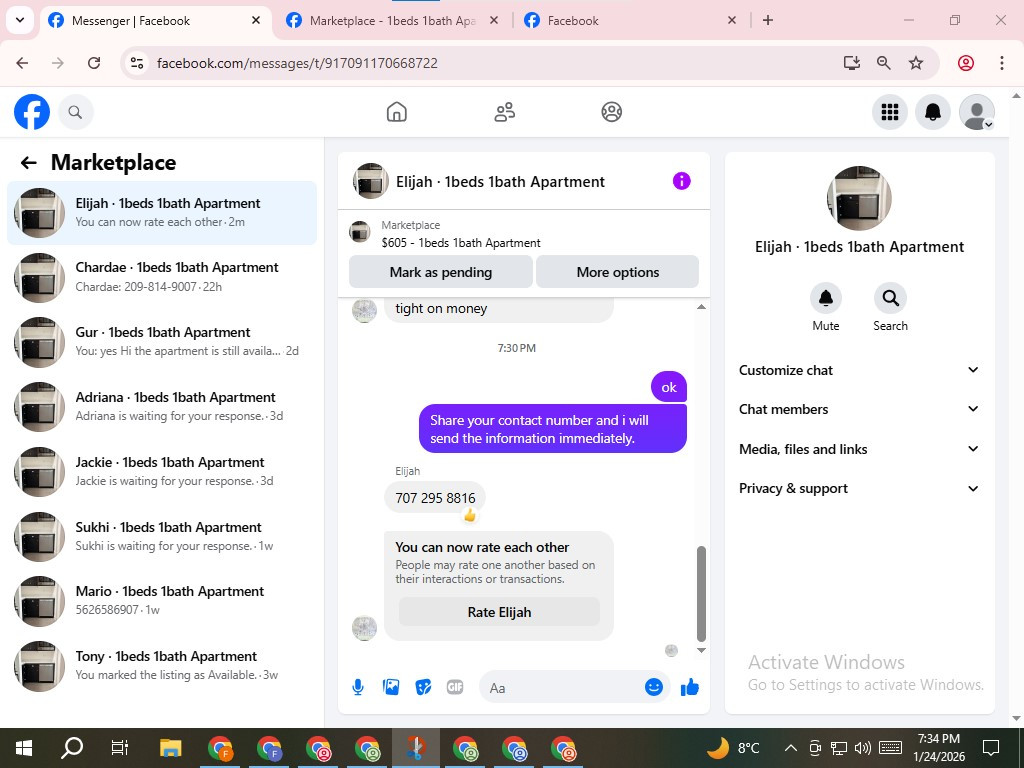Open the Adriana apartment conversation
Screen dimensions: 1024x768
(x=162, y=406)
